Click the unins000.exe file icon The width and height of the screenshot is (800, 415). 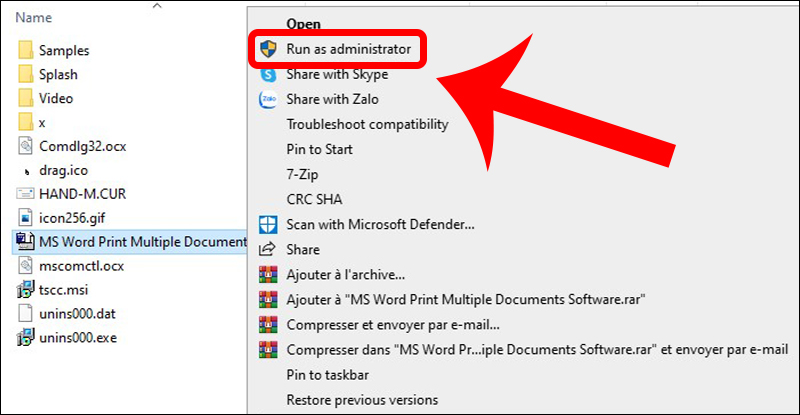point(26,337)
